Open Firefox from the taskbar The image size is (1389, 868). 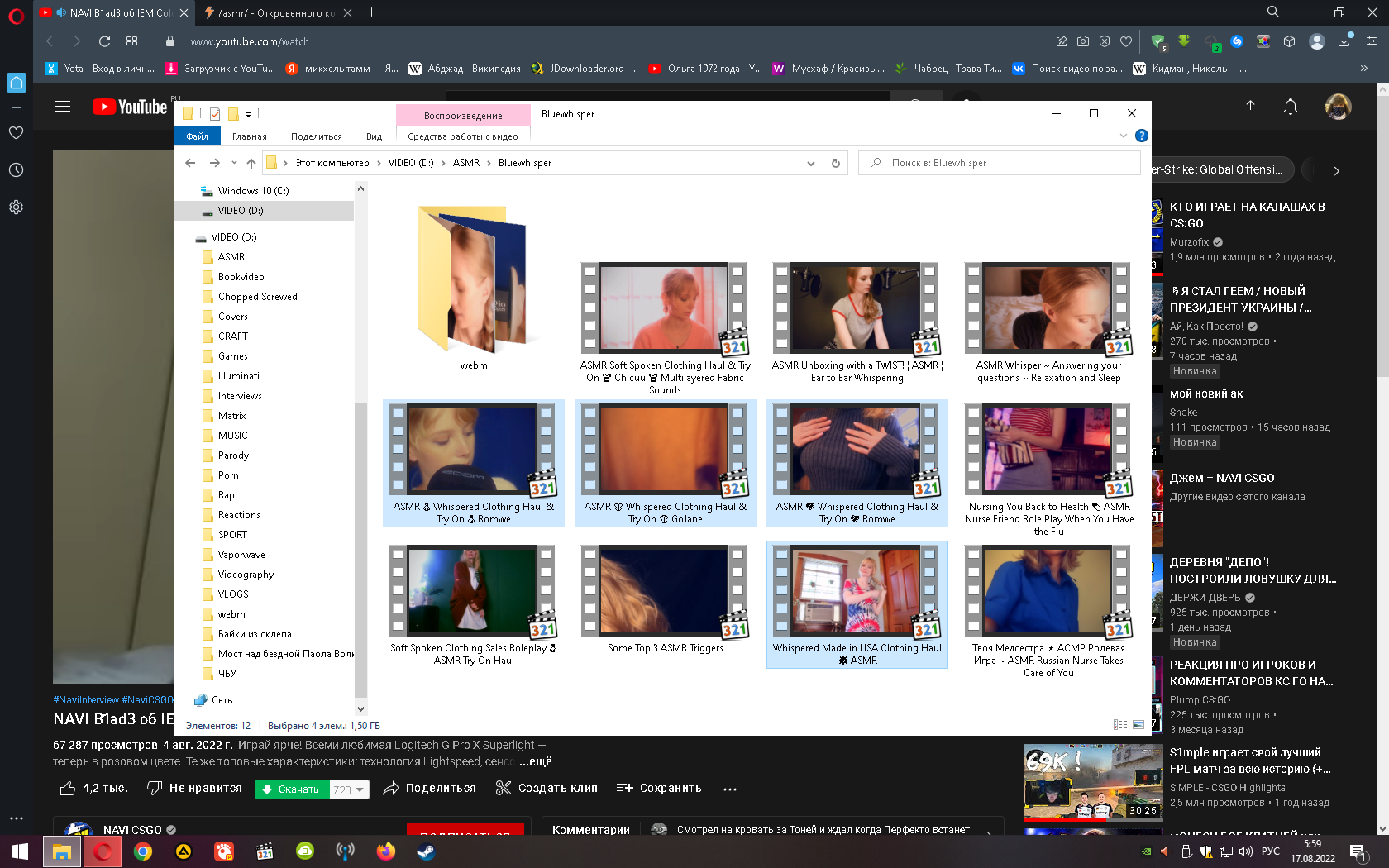[x=385, y=851]
